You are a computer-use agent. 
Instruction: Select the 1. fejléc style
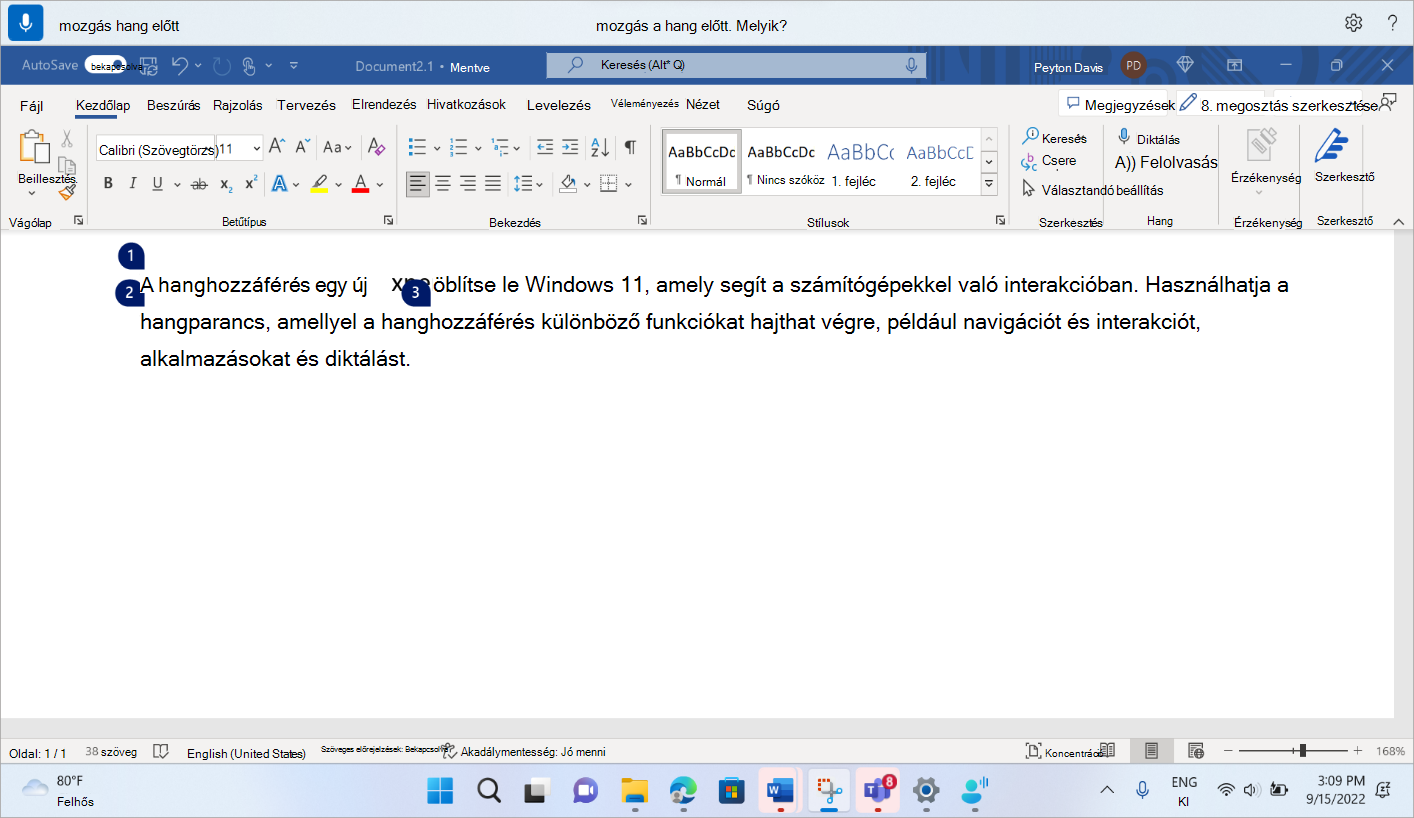859,162
